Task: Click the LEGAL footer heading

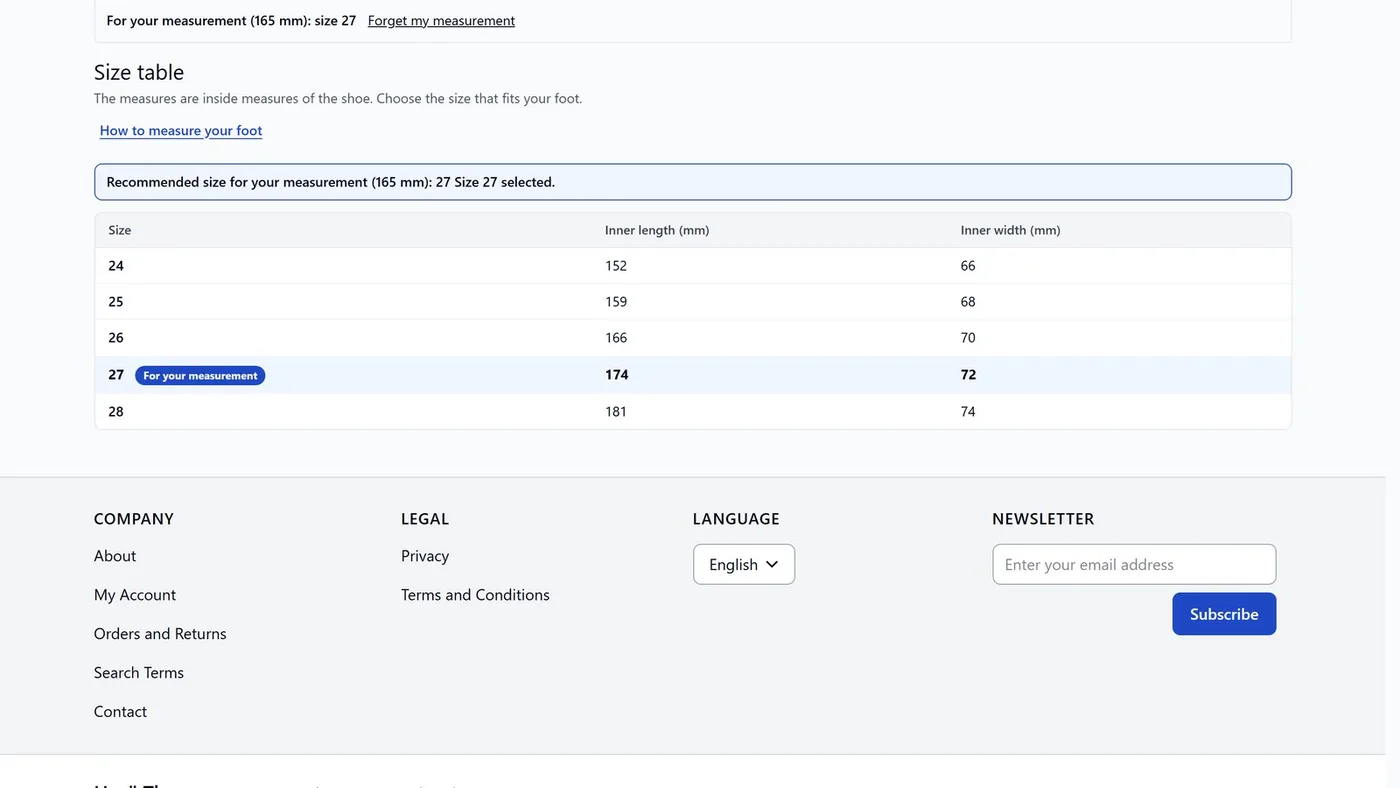Action: click(425, 519)
